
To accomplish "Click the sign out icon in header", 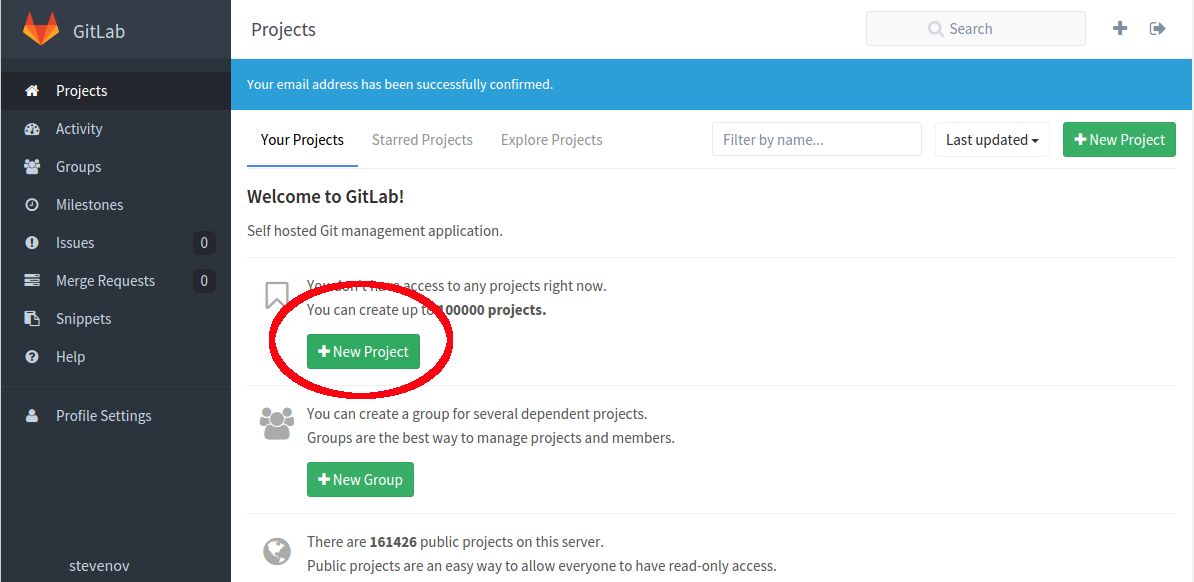I will 1157,29.
